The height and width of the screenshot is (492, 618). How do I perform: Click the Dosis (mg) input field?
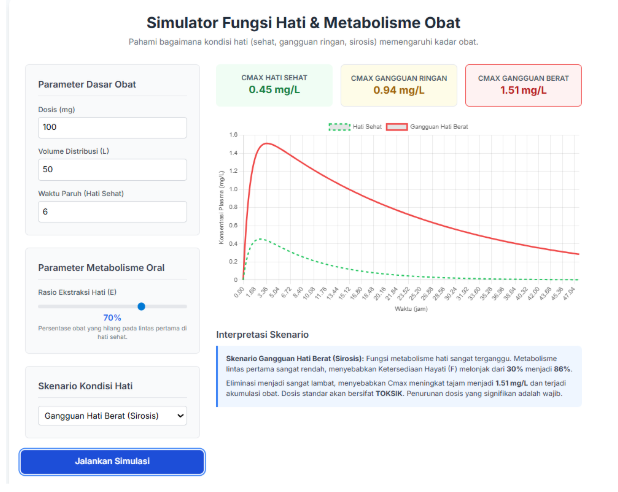[x=112, y=127]
